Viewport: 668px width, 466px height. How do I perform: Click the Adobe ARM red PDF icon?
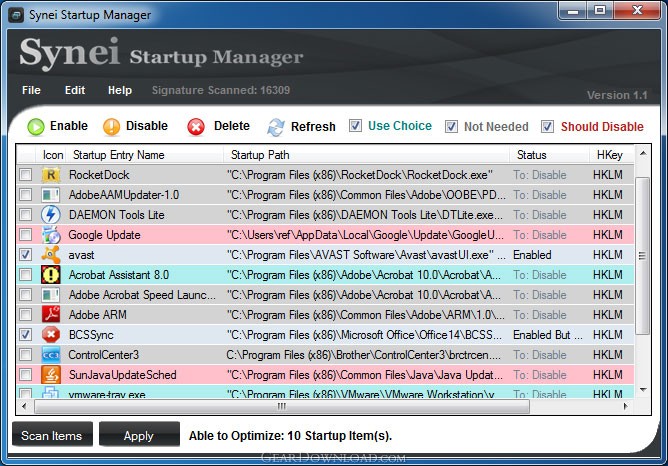click(x=51, y=315)
